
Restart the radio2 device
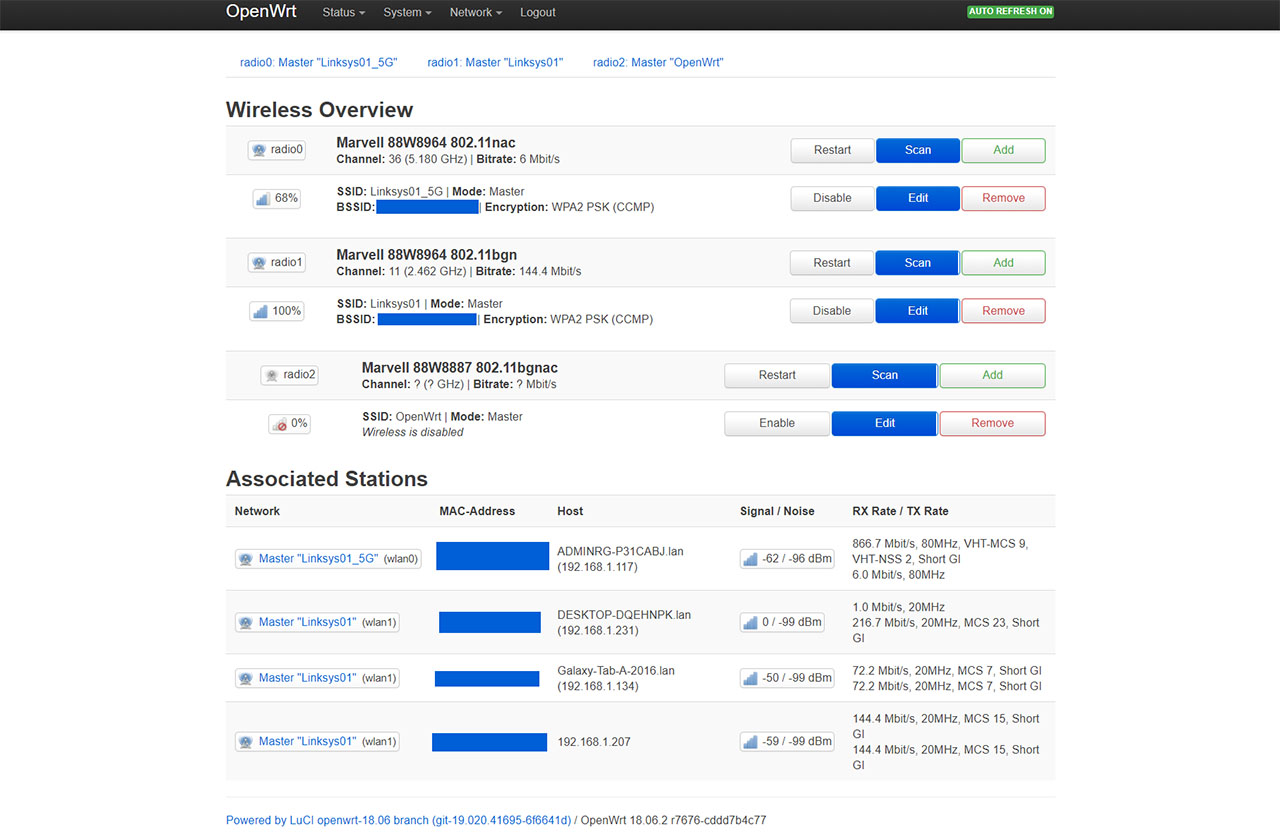[x=777, y=375]
